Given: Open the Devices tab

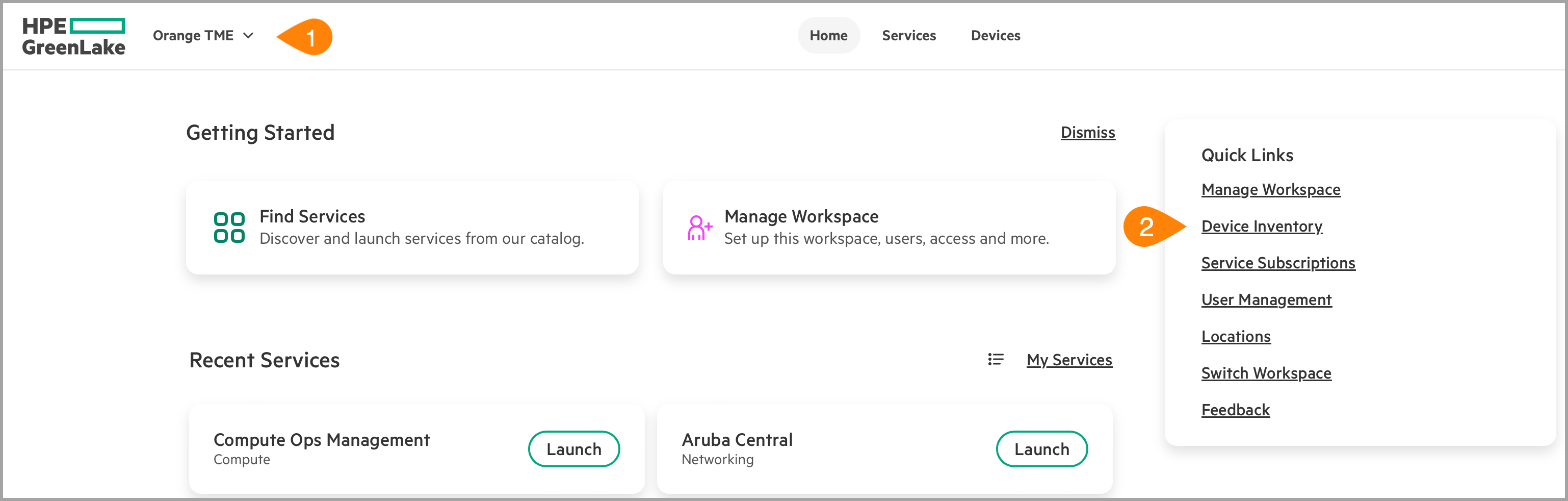Looking at the screenshot, I should pyautogui.click(x=995, y=35).
